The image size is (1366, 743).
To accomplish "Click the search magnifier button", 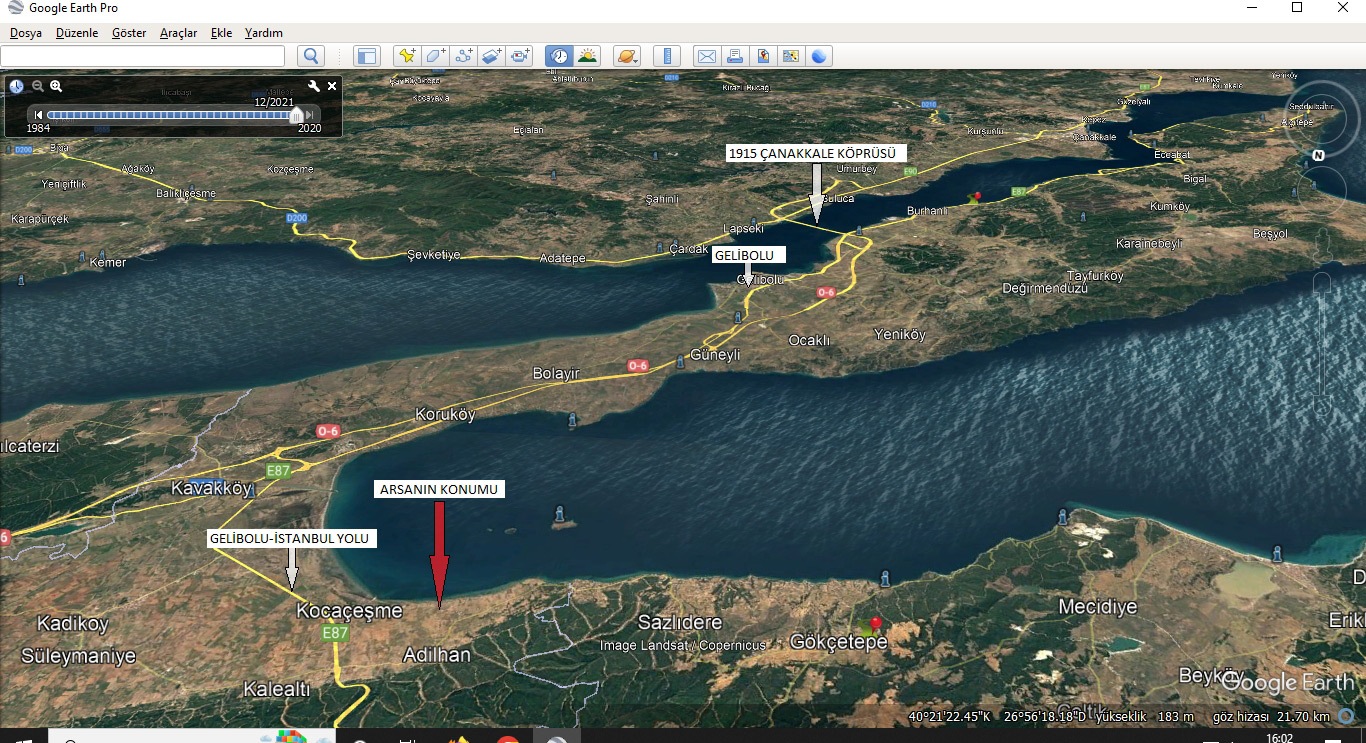I will click(x=311, y=56).
